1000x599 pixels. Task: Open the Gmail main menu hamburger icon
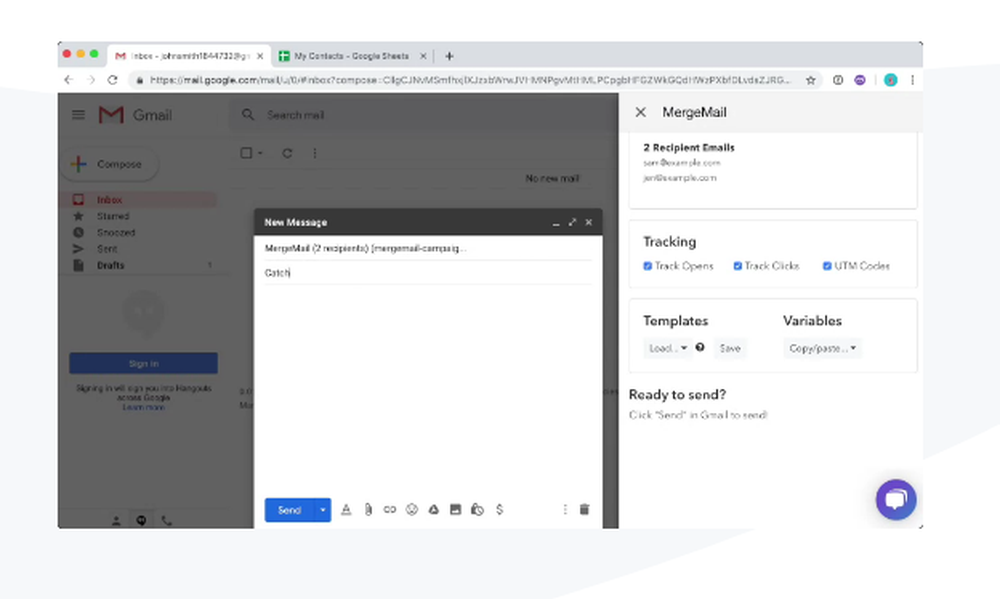click(78, 115)
